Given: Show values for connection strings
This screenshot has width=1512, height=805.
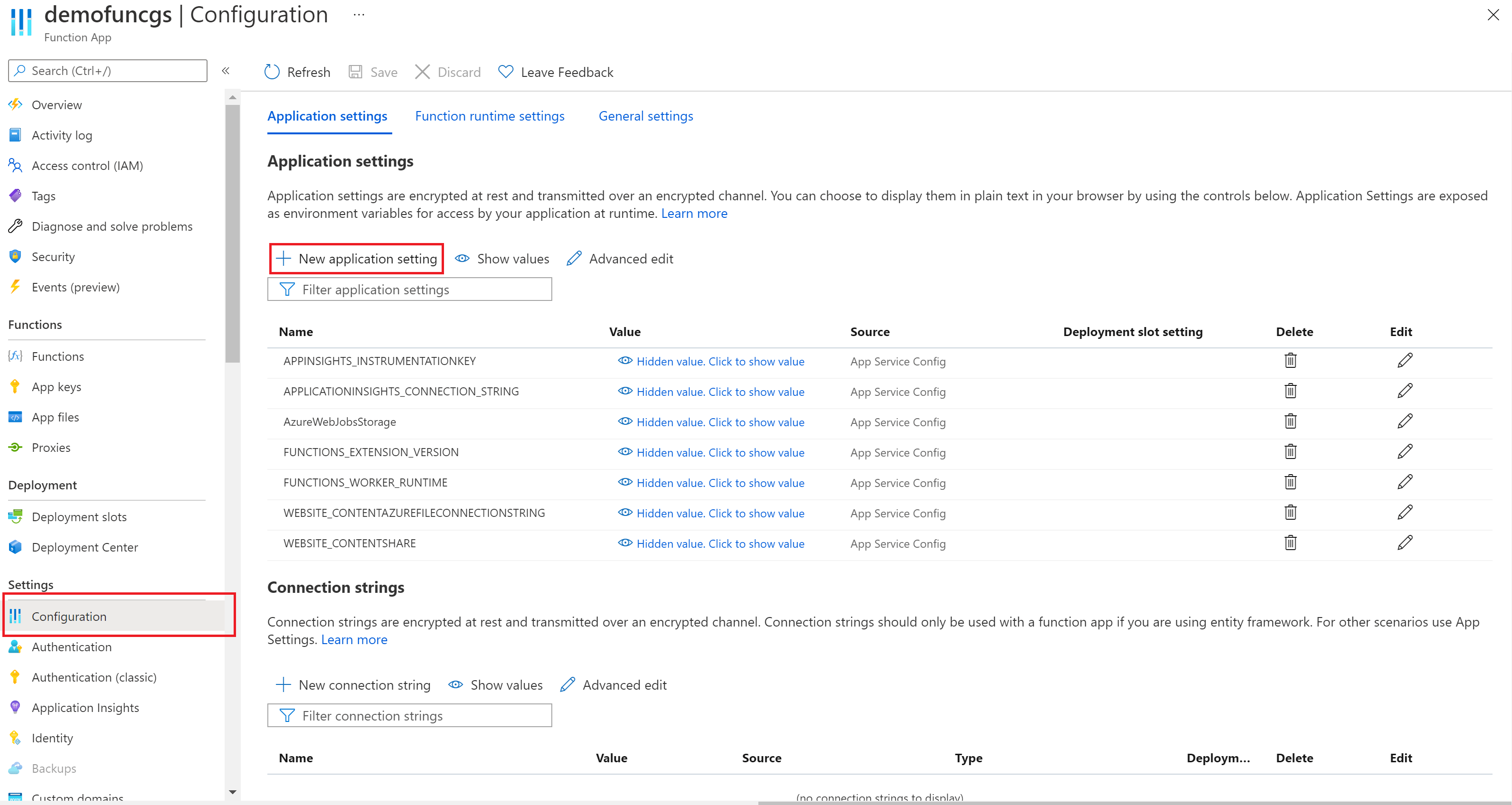Looking at the screenshot, I should point(496,685).
